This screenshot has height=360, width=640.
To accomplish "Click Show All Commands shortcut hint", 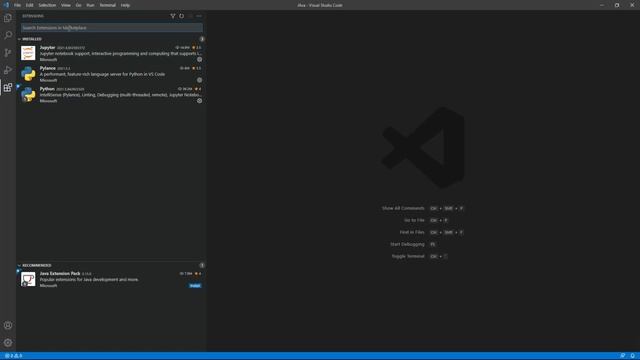I will click(x=422, y=209).
